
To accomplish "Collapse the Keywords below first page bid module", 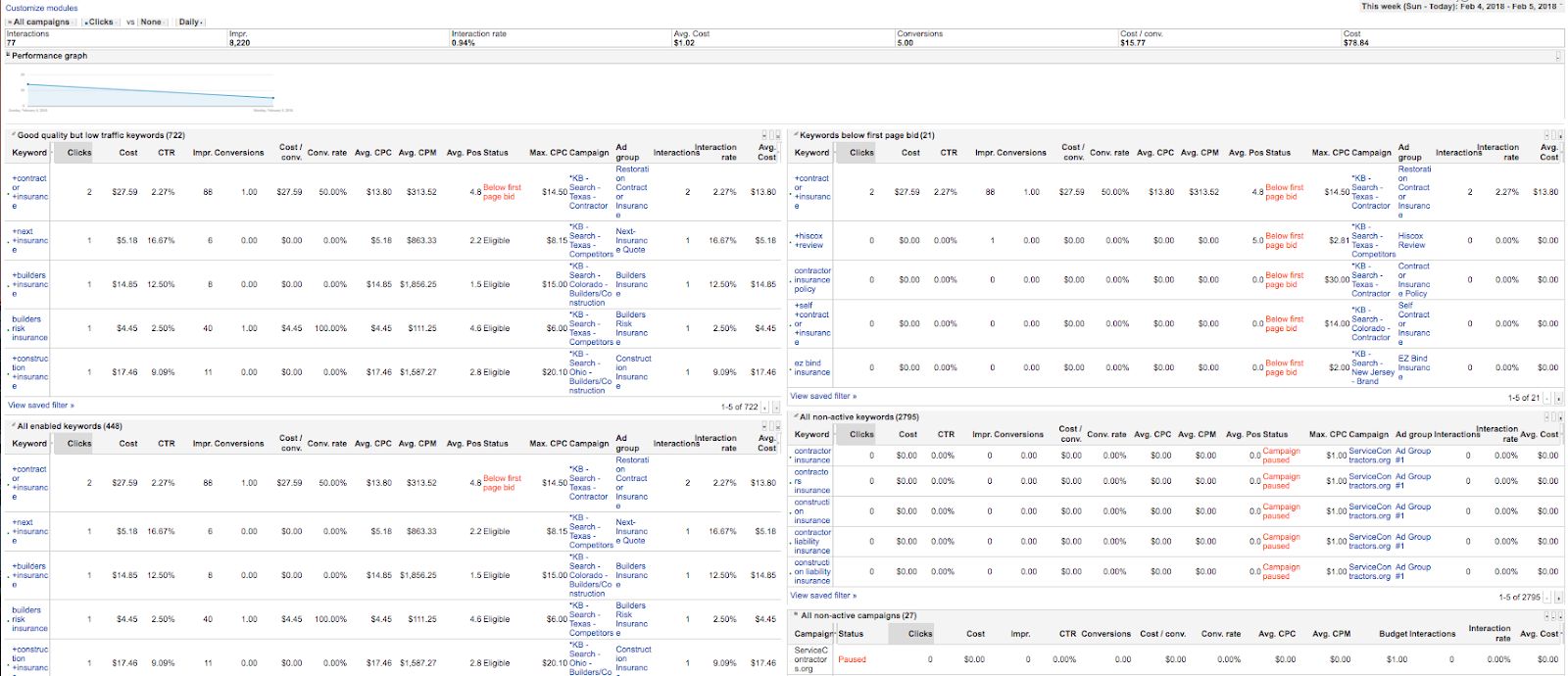I will pos(796,135).
